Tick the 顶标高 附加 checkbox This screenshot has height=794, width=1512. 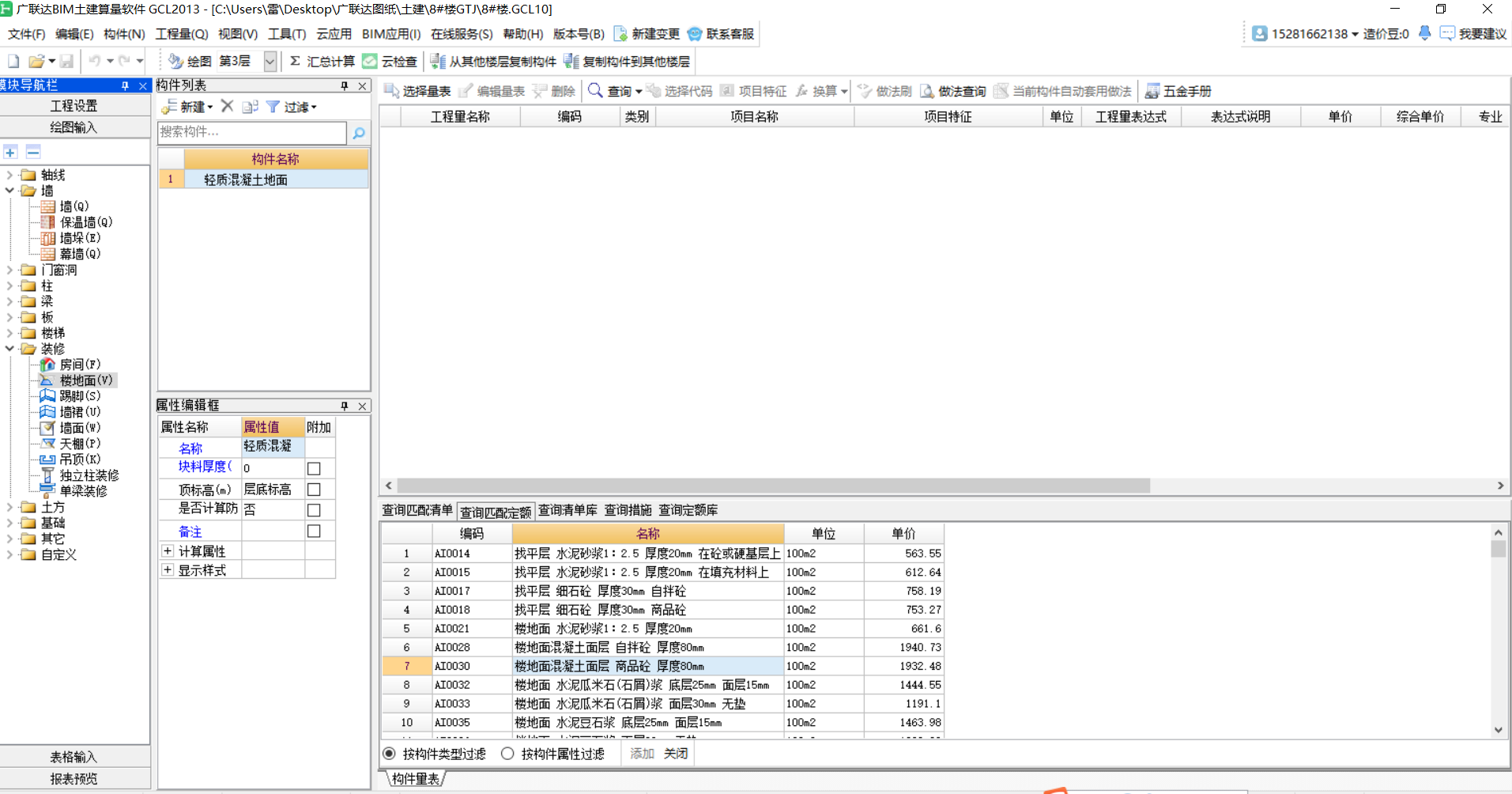(x=314, y=490)
